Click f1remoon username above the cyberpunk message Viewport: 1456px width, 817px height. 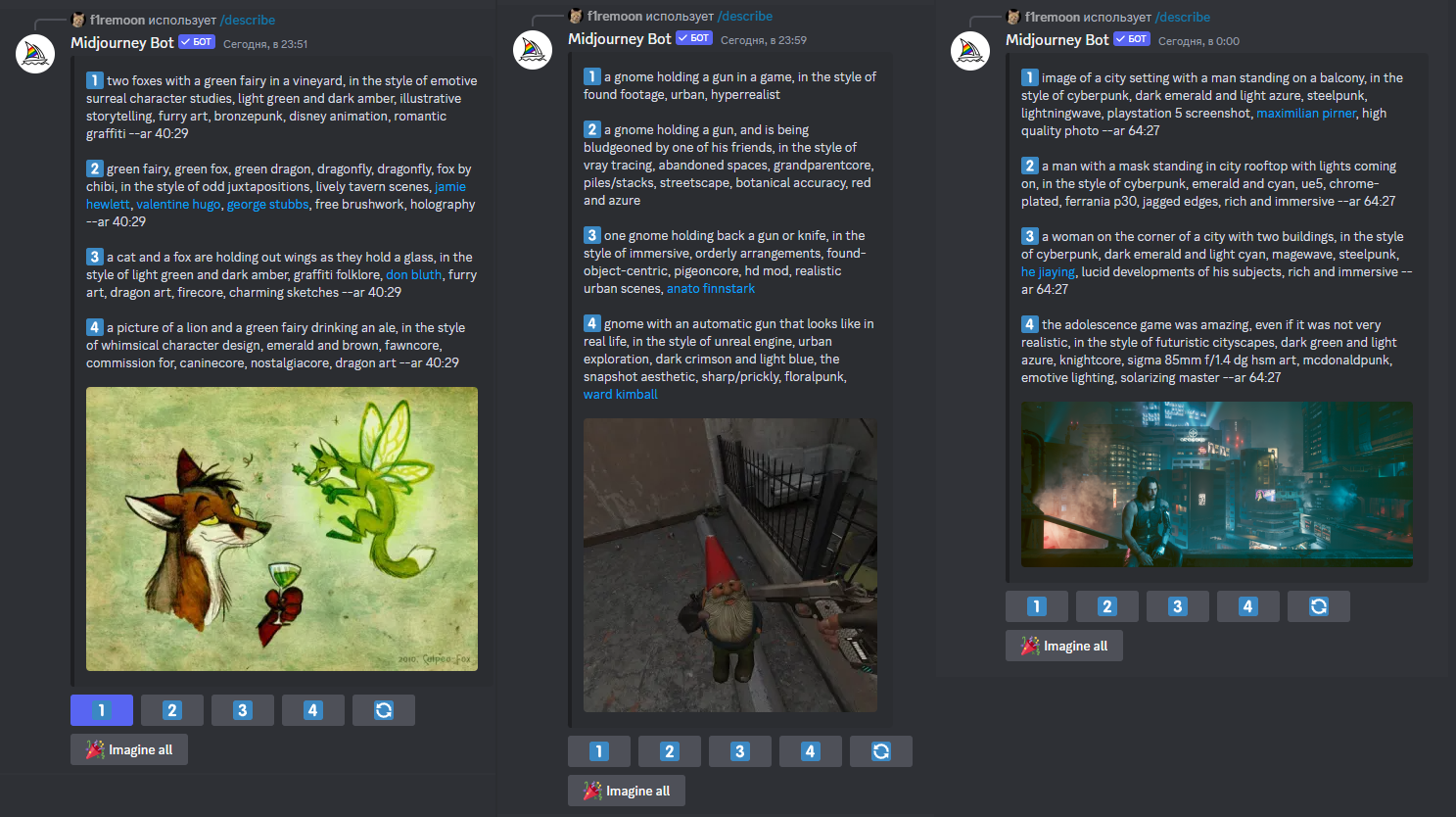point(1052,17)
